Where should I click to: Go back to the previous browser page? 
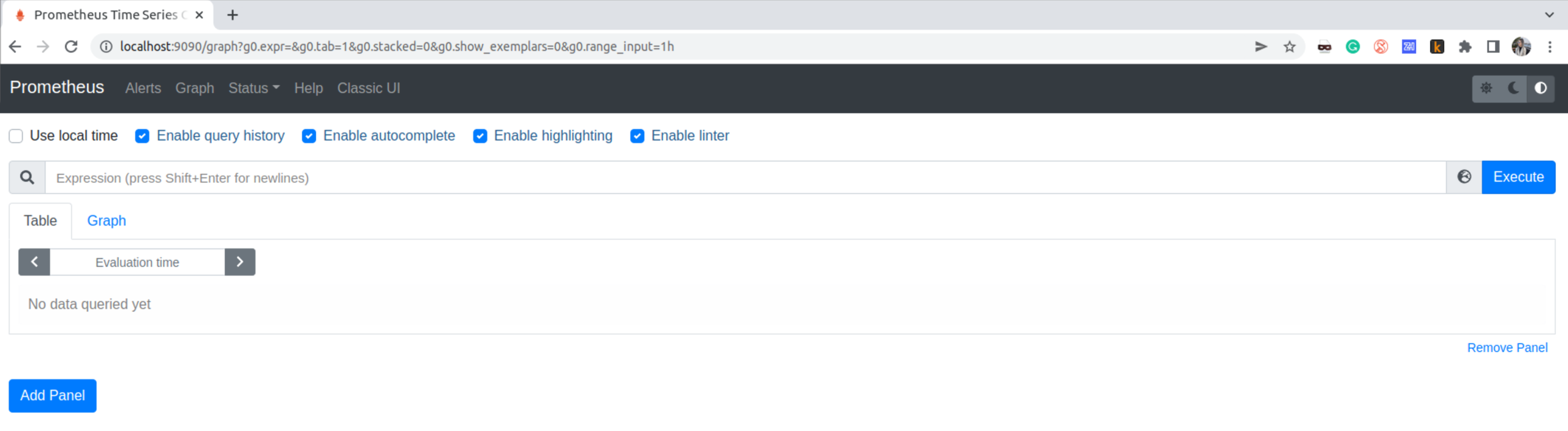click(15, 47)
